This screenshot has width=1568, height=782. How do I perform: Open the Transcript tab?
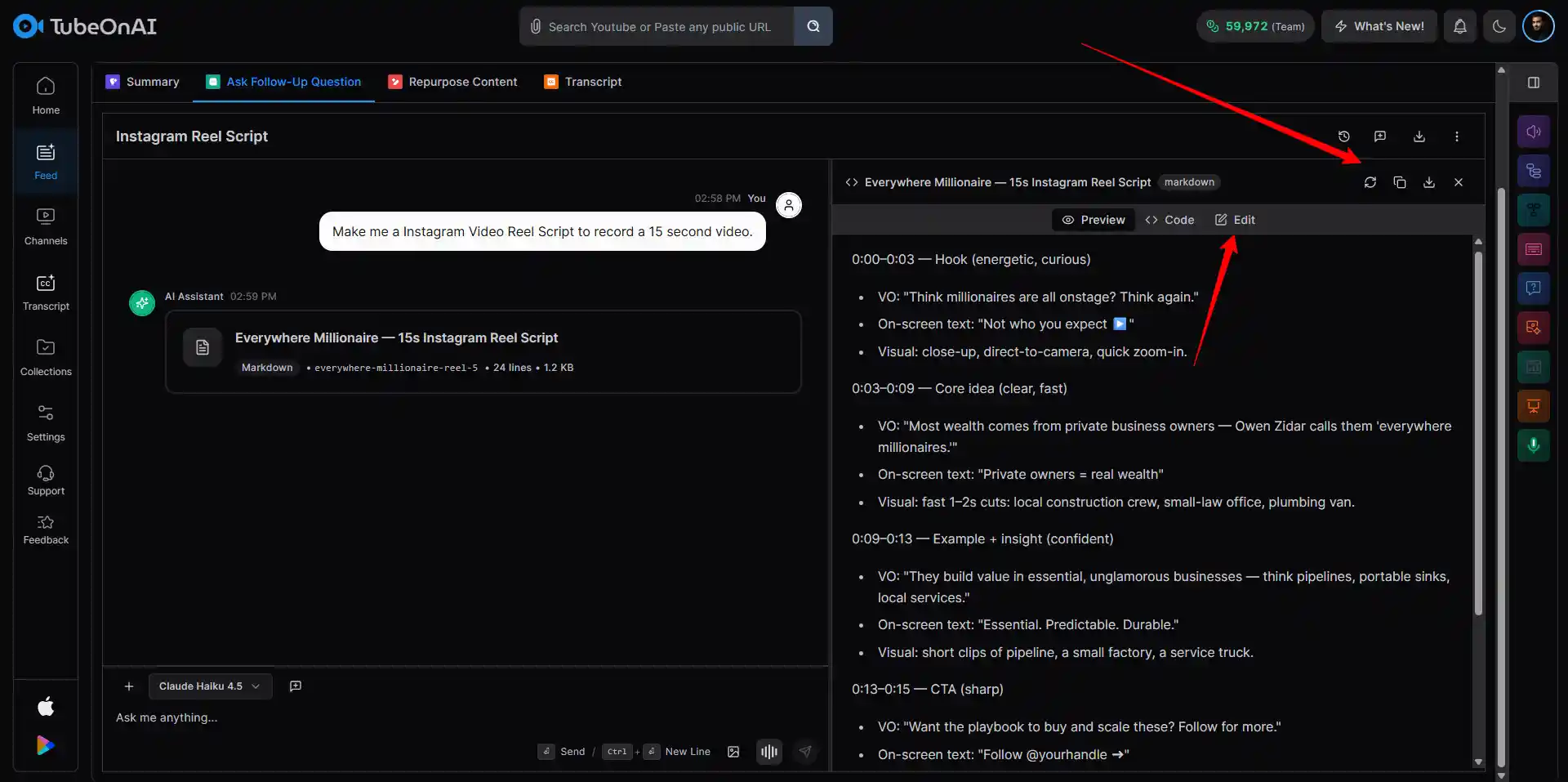coord(583,82)
